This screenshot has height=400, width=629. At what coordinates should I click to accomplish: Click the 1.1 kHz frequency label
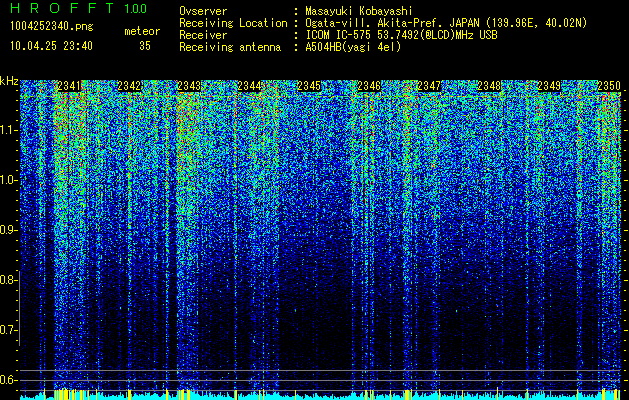[7, 130]
